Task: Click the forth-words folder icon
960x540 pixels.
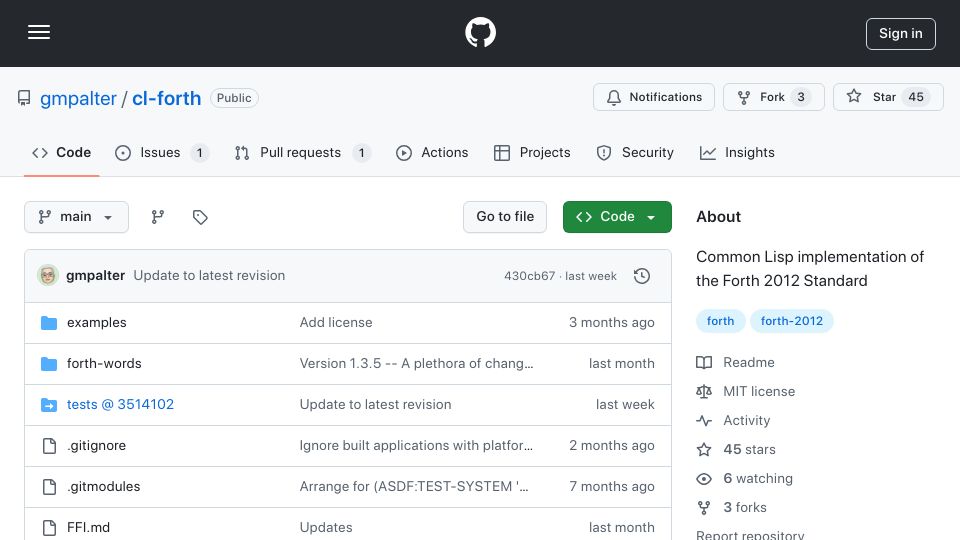Action: [x=49, y=364]
